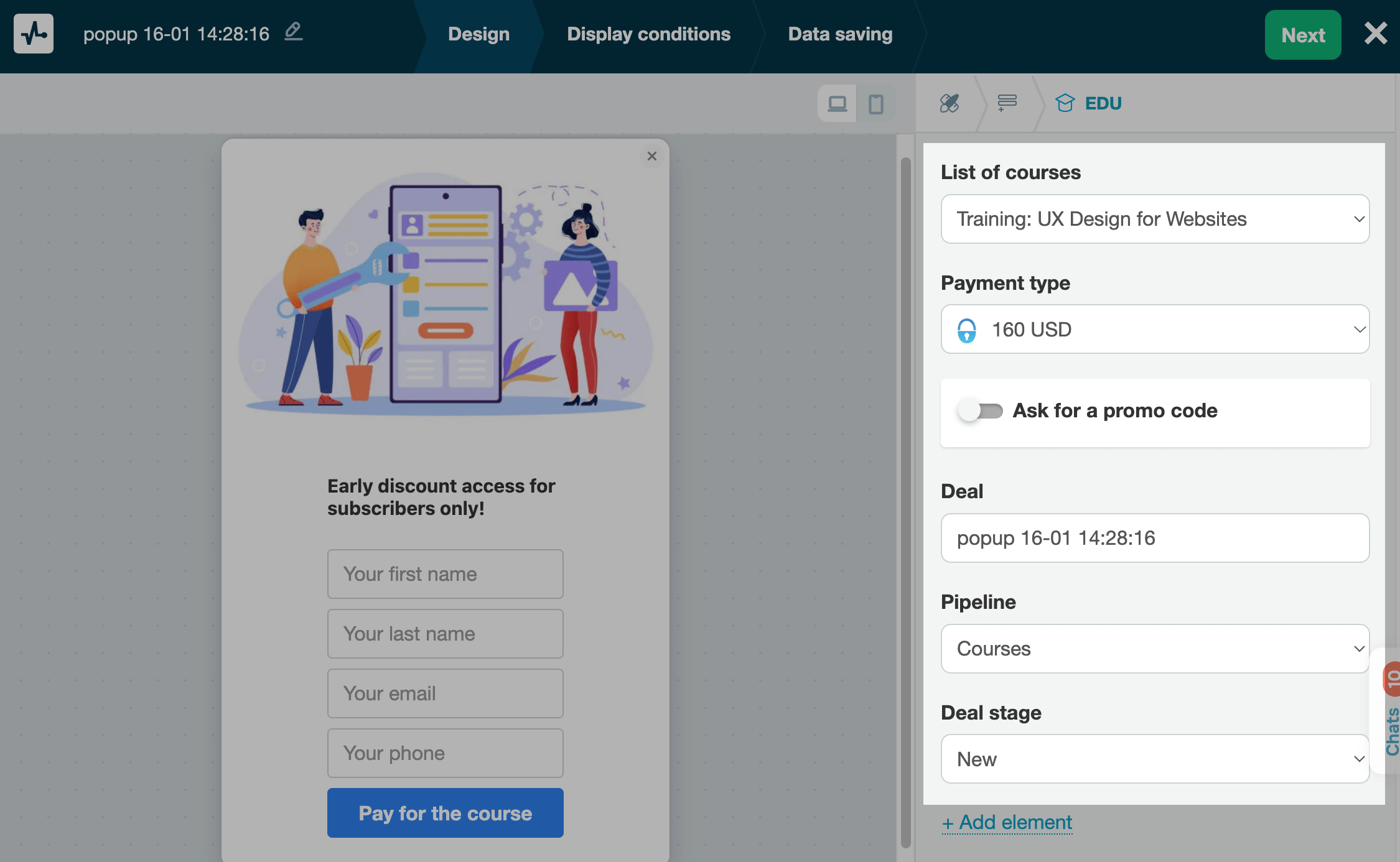Switch to the Display conditions tab
The image size is (1400, 862).
tap(648, 34)
